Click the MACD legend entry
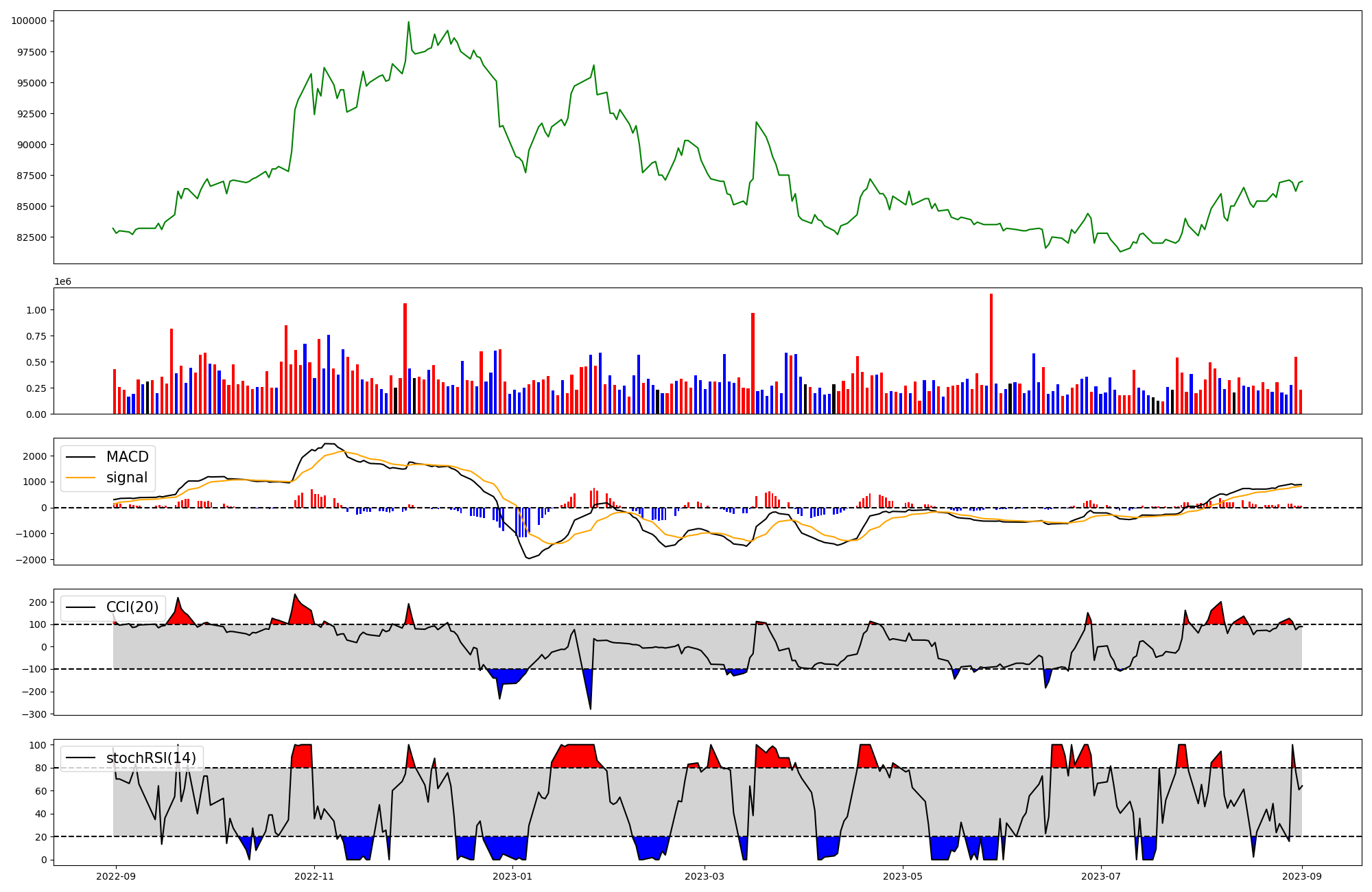Image resolution: width=1372 pixels, height=892 pixels. tap(127, 457)
